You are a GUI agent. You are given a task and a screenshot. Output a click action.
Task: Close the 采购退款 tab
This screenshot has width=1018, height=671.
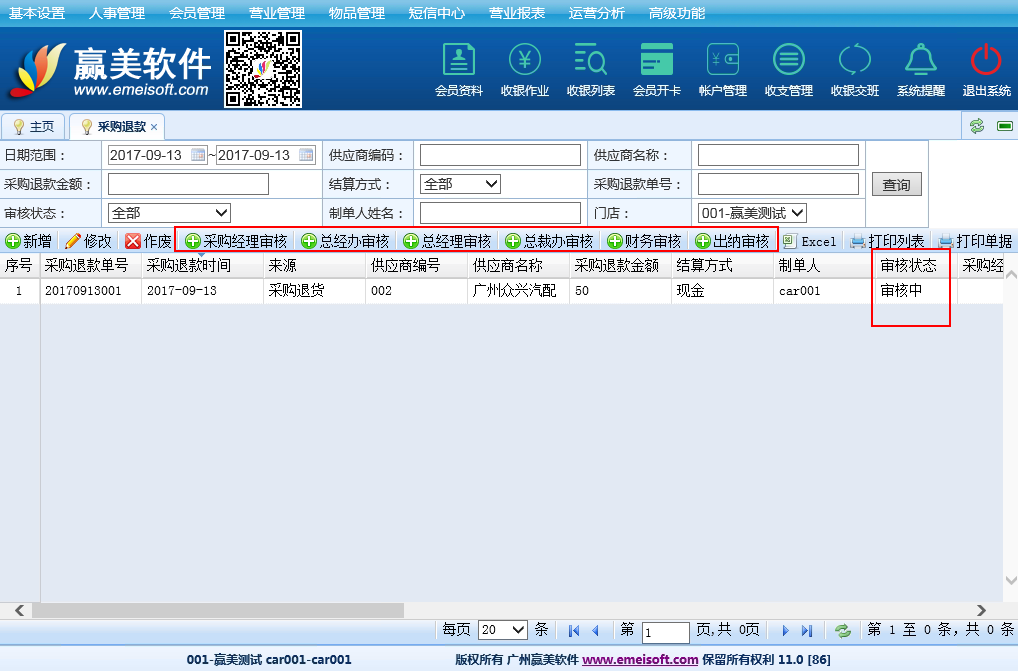point(154,128)
